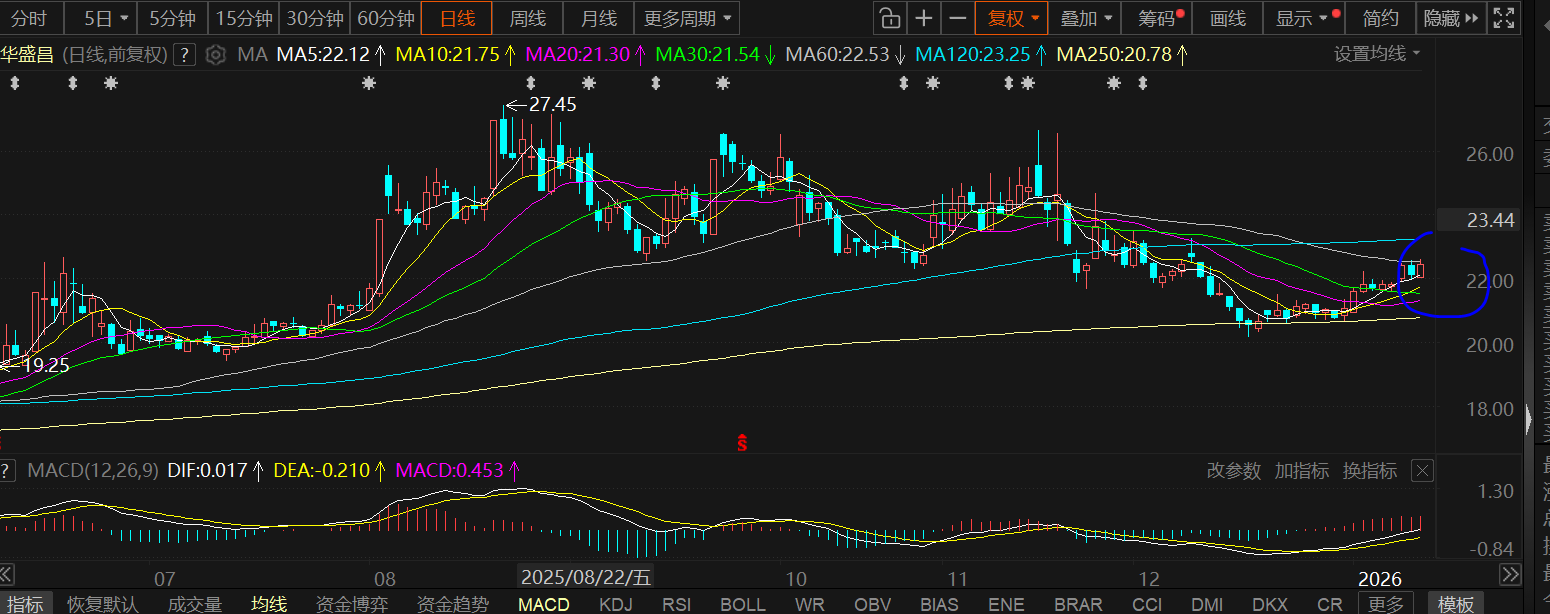Select the CR indicator

click(1330, 604)
